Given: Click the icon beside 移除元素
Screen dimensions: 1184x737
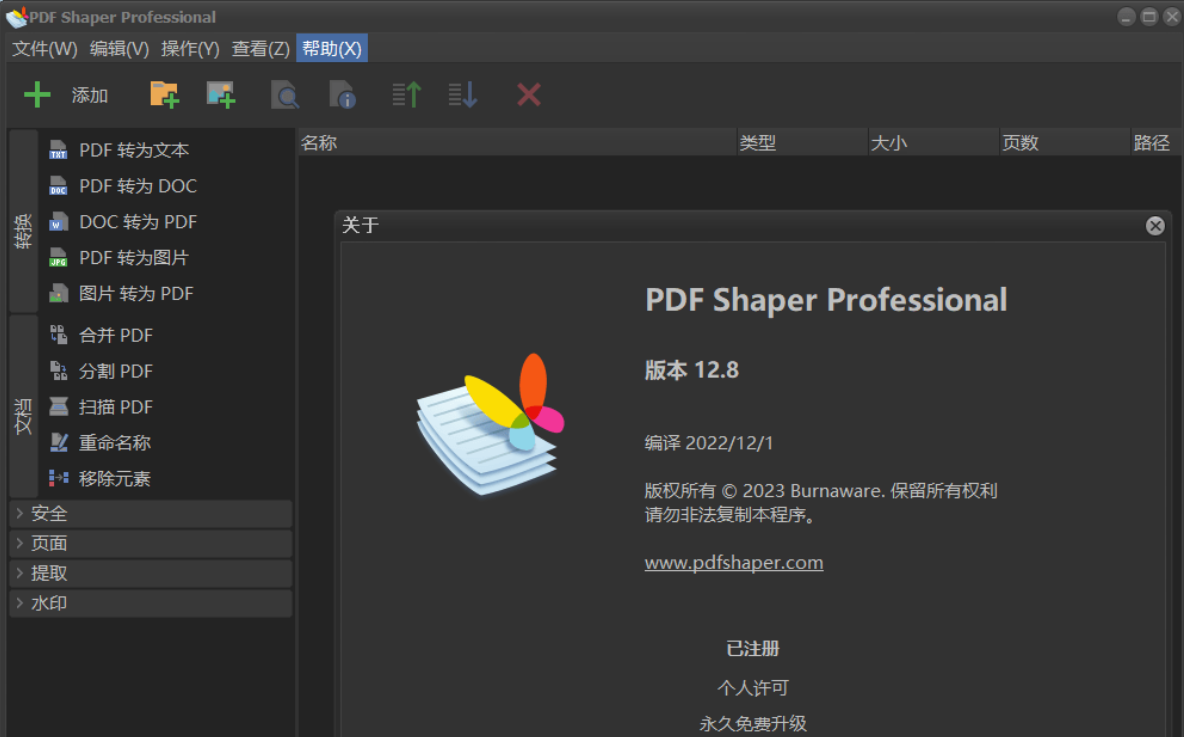Looking at the screenshot, I should pyautogui.click(x=58, y=478).
